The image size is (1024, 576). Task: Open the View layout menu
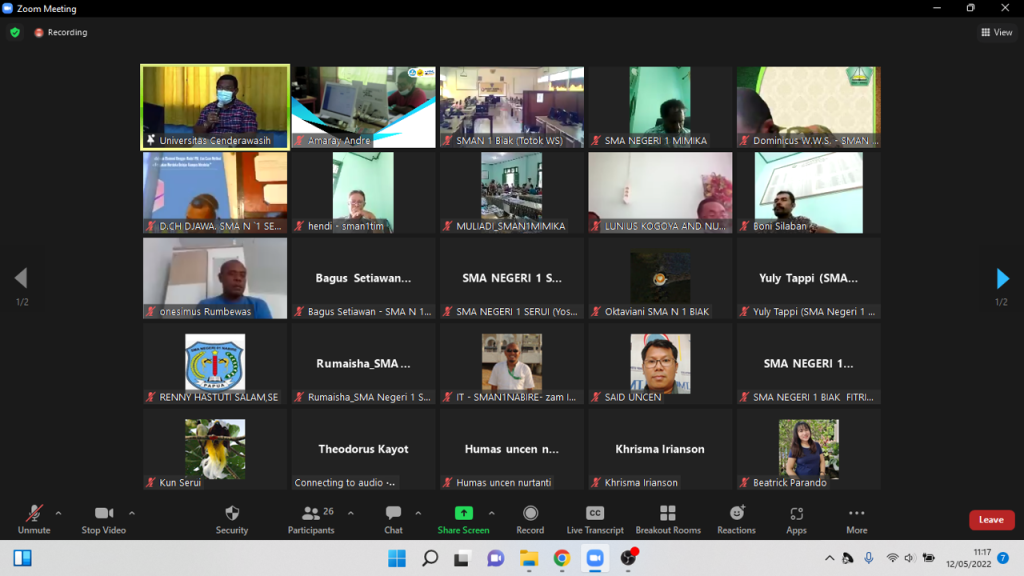pyautogui.click(x=997, y=32)
